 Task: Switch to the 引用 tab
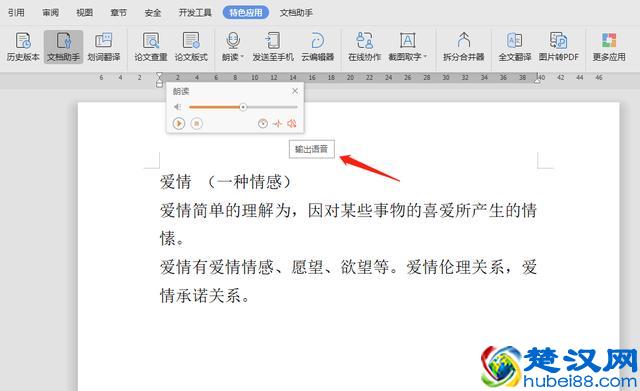16,13
